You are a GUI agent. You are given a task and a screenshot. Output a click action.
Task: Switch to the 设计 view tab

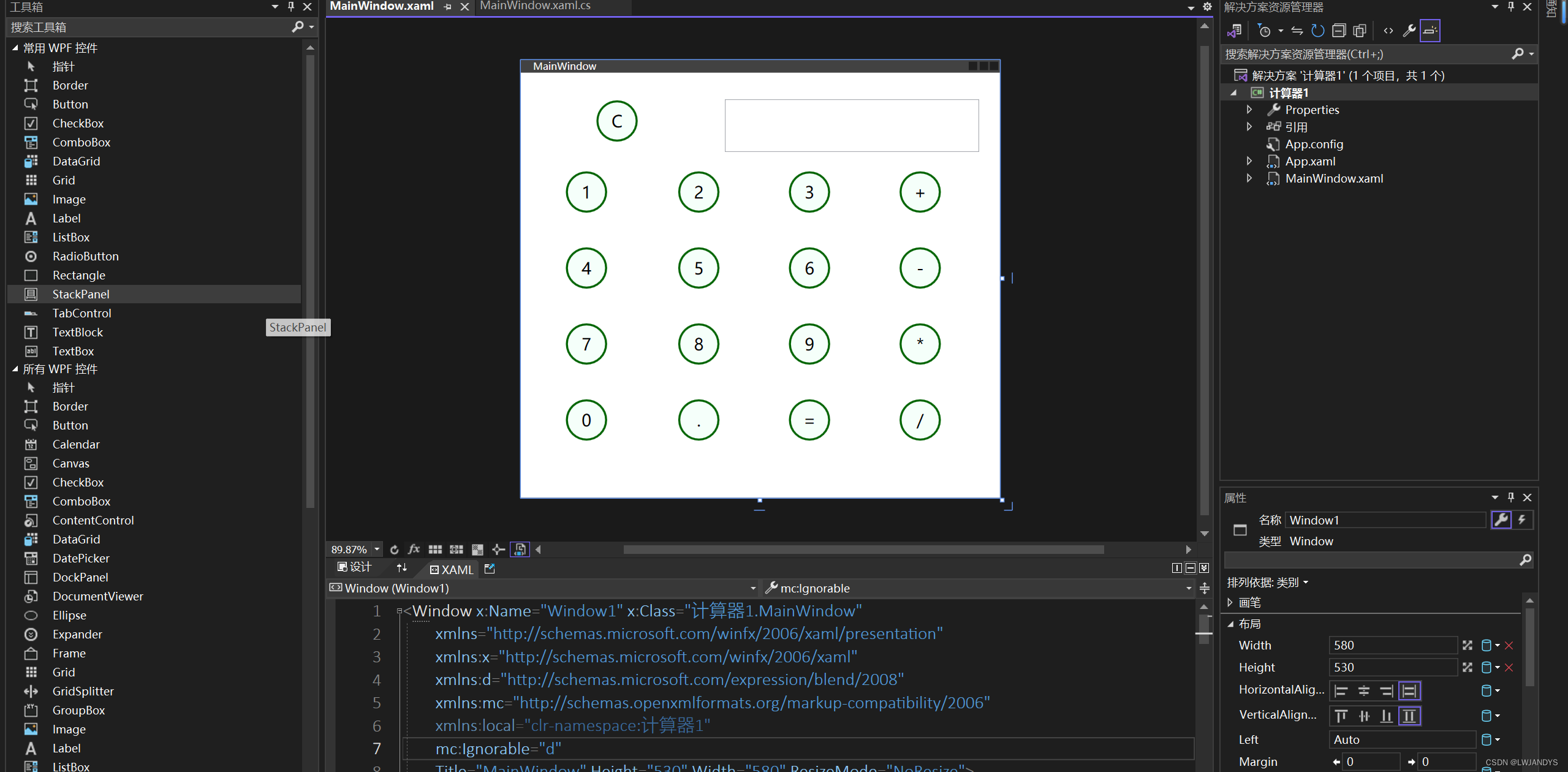pyautogui.click(x=355, y=567)
